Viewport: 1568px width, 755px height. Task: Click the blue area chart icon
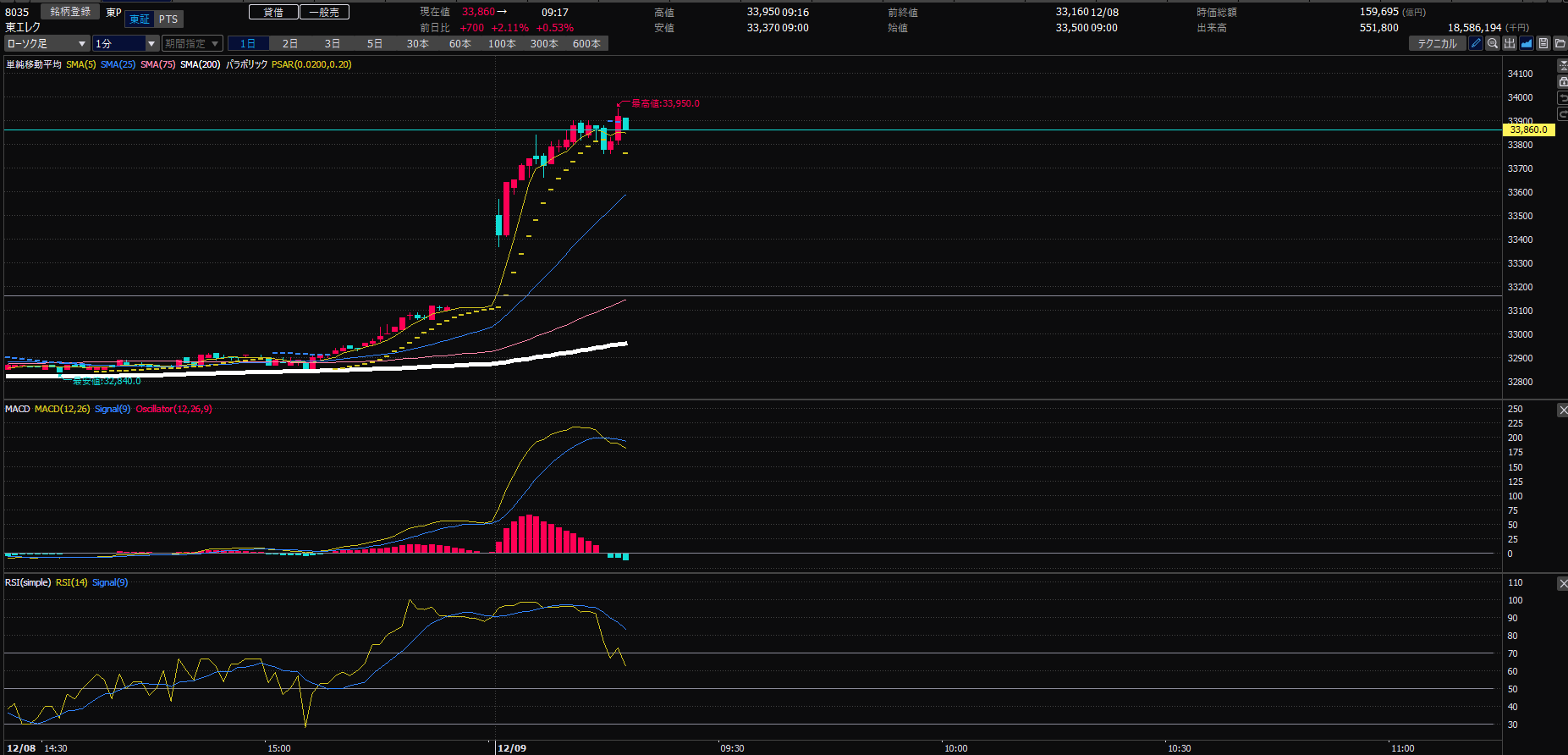pos(1527,43)
